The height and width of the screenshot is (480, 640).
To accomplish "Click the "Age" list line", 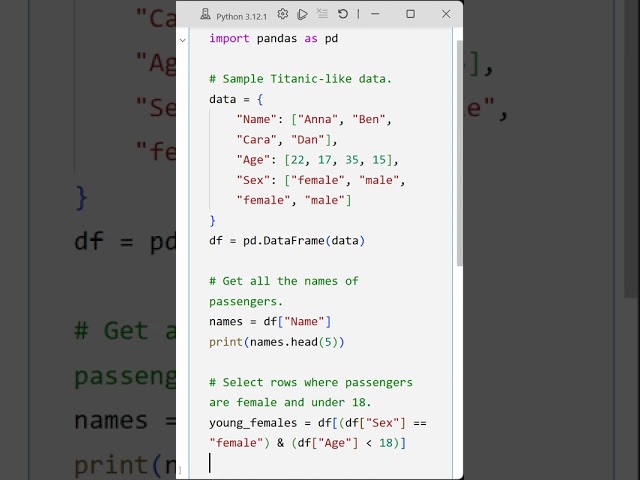I will (317, 160).
